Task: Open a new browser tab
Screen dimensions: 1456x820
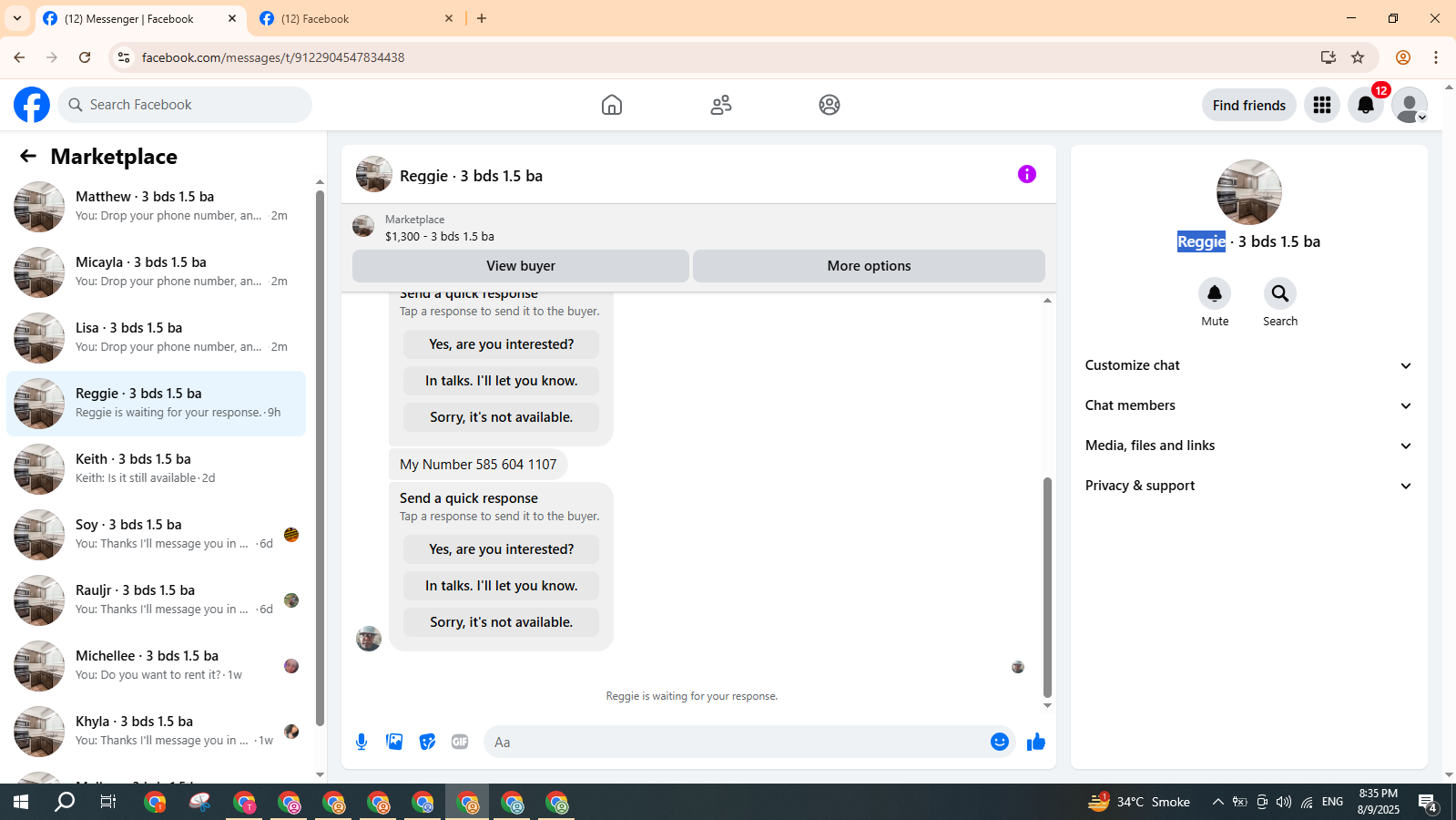Action: [482, 18]
